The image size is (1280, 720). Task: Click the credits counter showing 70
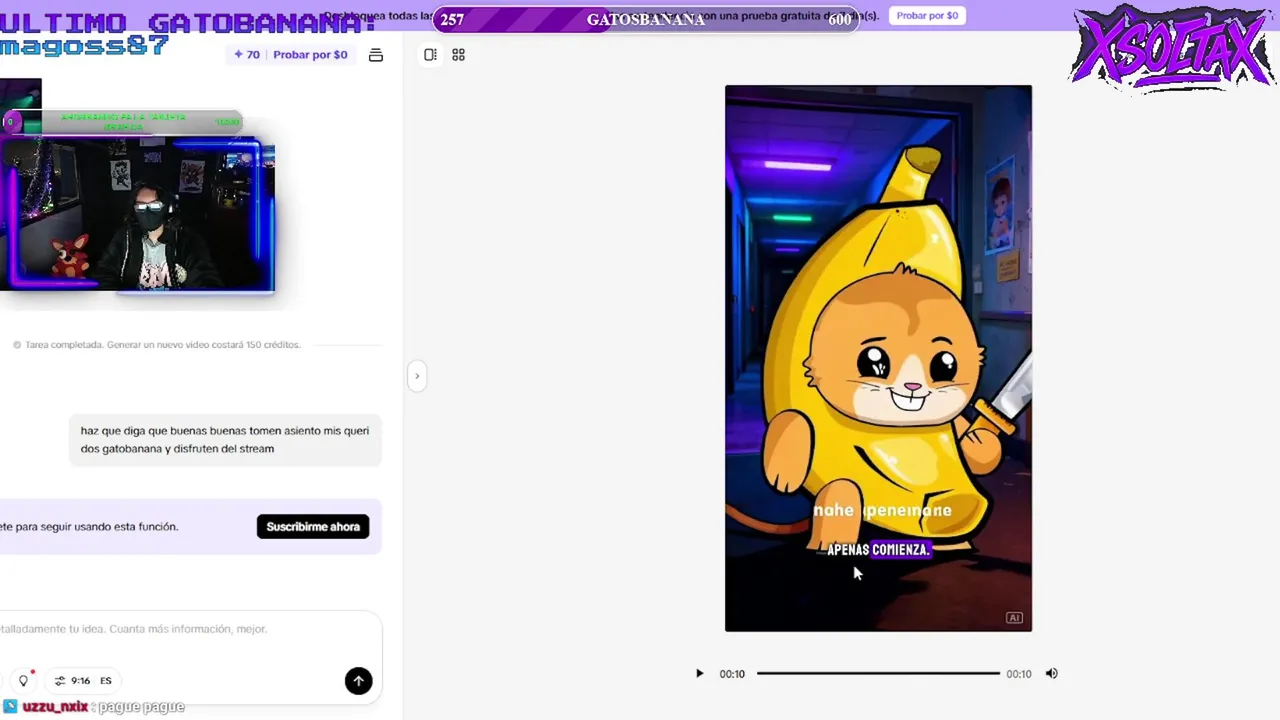click(246, 55)
